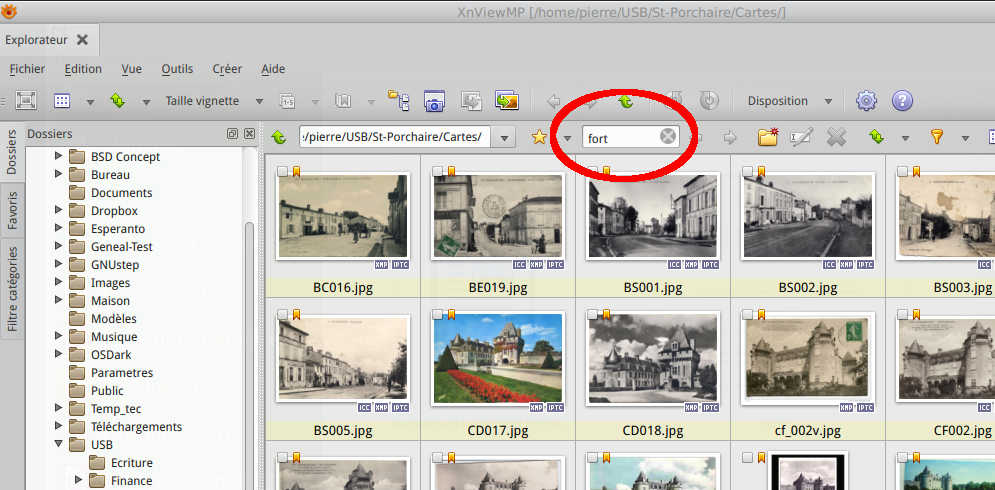995x490 pixels.
Task: Click the orange funnel filter icon
Action: (937, 136)
